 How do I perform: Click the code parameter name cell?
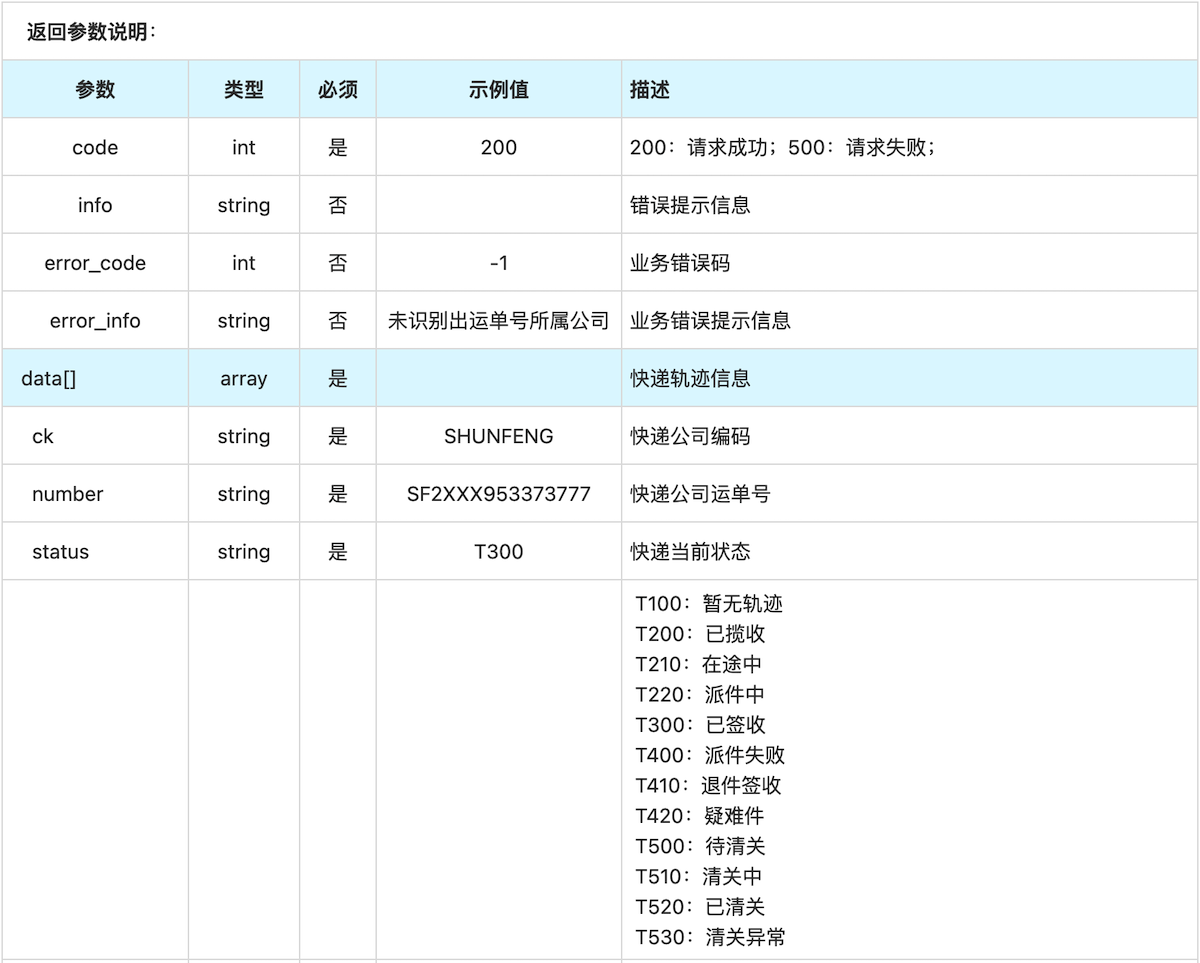95,148
